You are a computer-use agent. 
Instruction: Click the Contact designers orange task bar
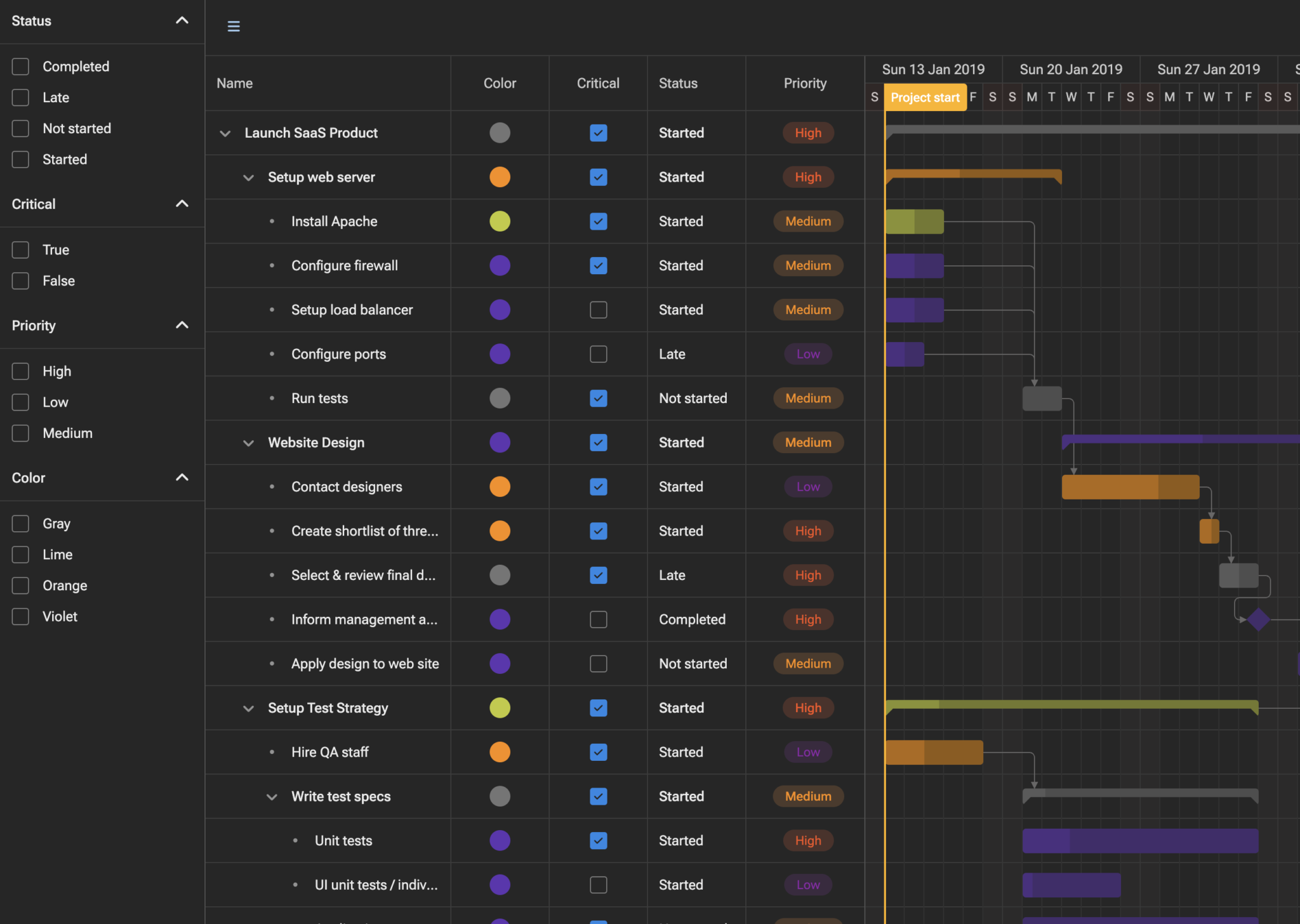click(1130, 487)
